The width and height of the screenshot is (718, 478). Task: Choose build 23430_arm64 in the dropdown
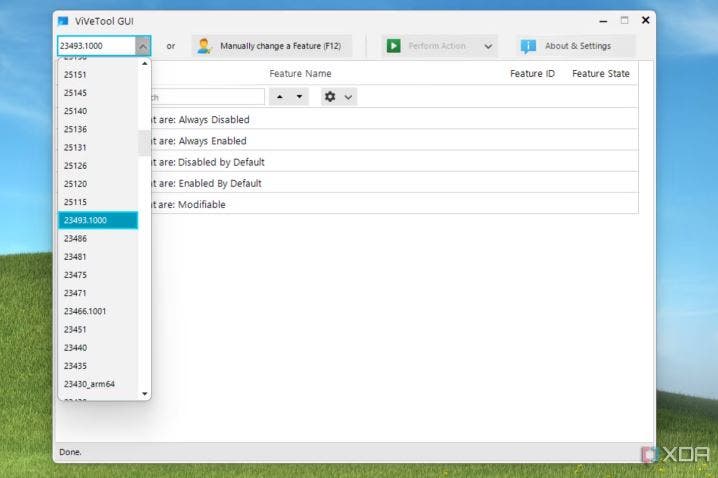click(x=98, y=384)
